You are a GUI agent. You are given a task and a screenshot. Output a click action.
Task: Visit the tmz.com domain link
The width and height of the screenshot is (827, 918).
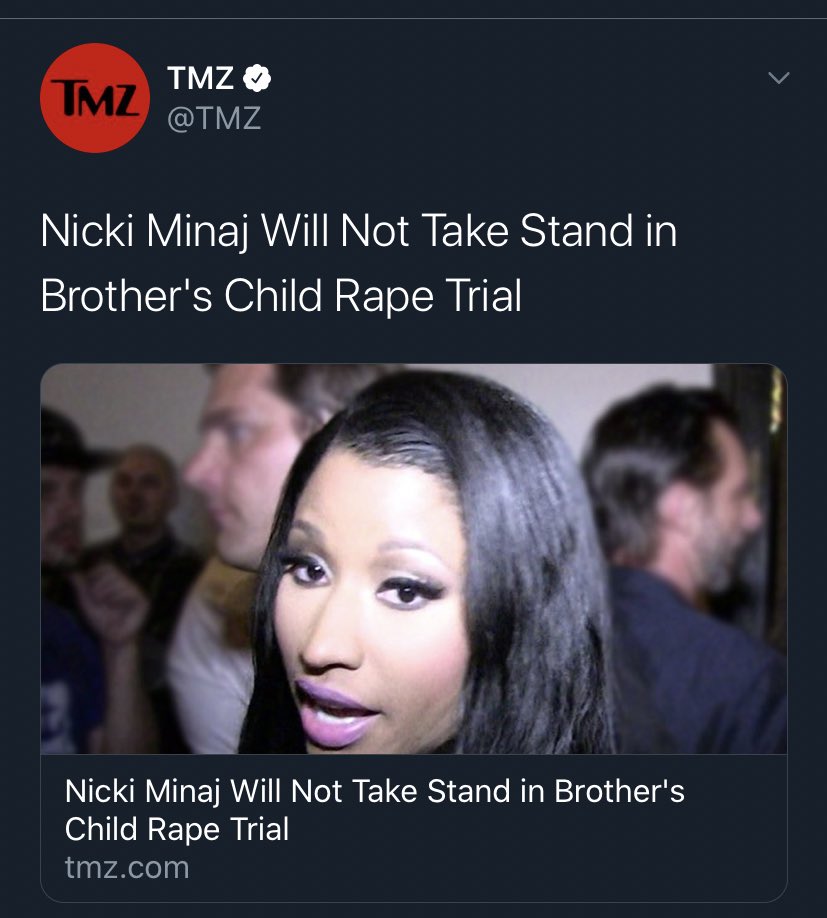[x=127, y=867]
